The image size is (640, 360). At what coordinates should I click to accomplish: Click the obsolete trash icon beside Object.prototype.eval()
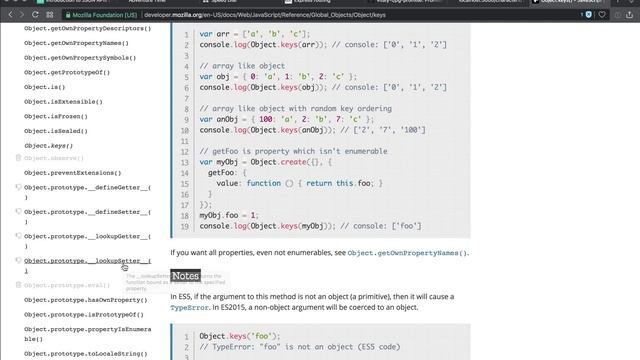18,284
